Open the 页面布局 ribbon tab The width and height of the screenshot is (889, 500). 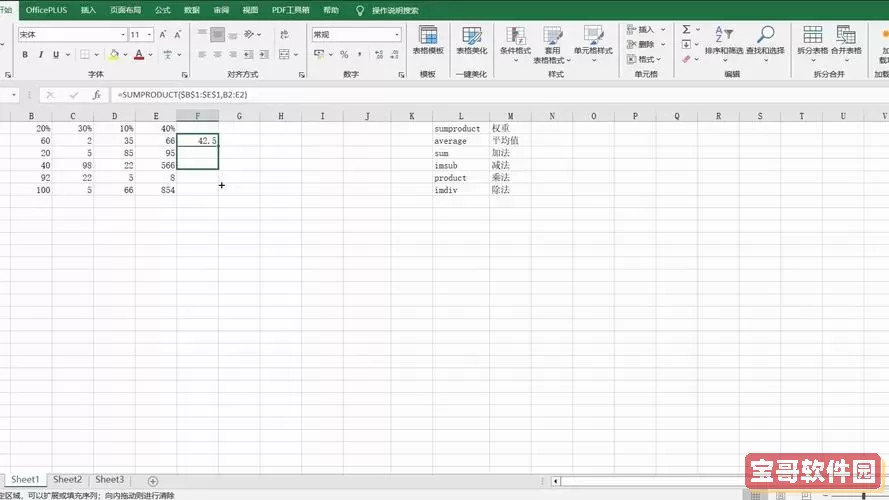pos(125,10)
